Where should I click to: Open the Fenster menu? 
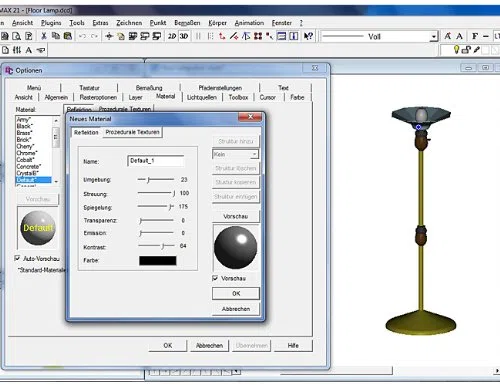[282, 23]
